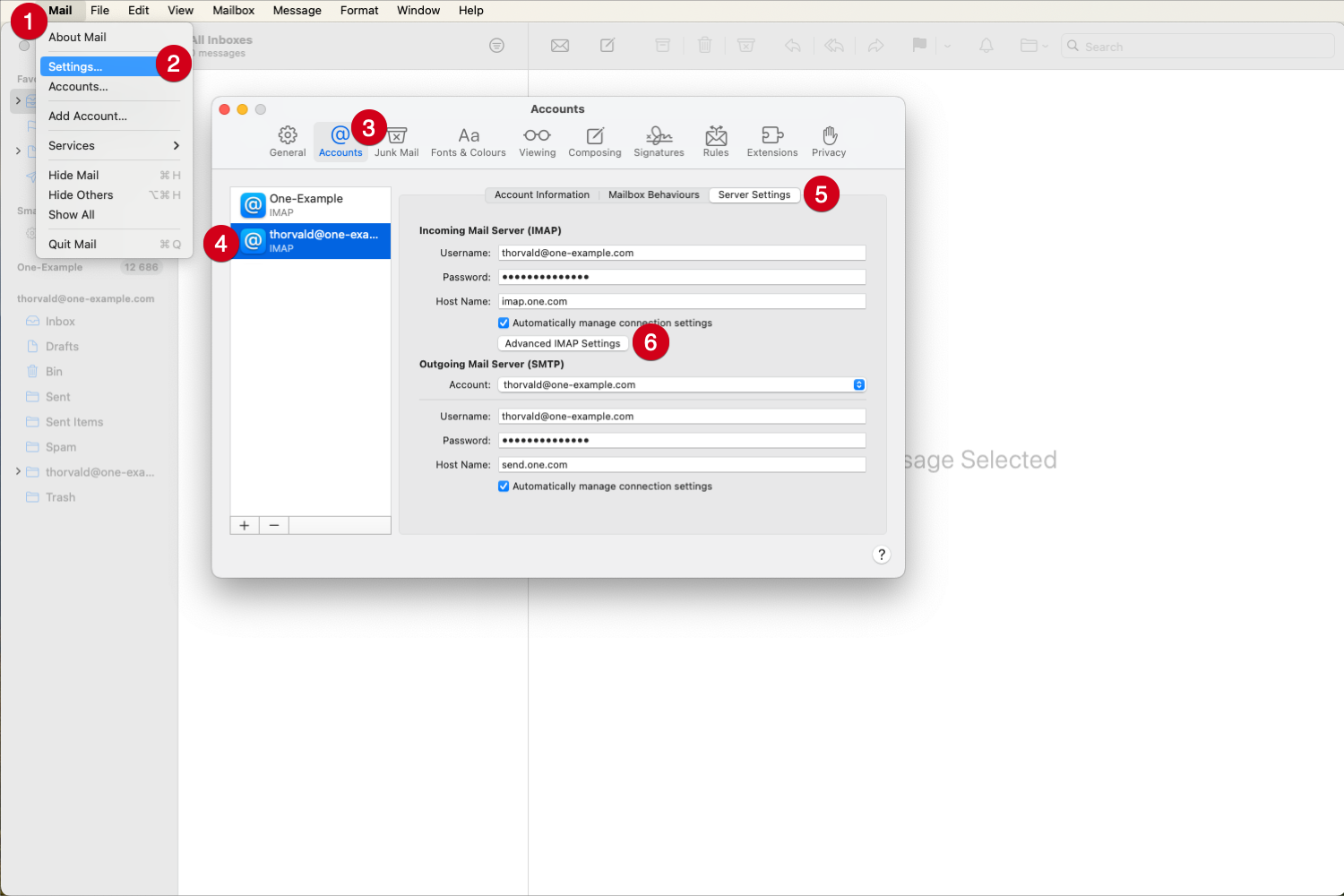1344x896 pixels.
Task: Open the Rules settings pane
Action: tap(715, 141)
